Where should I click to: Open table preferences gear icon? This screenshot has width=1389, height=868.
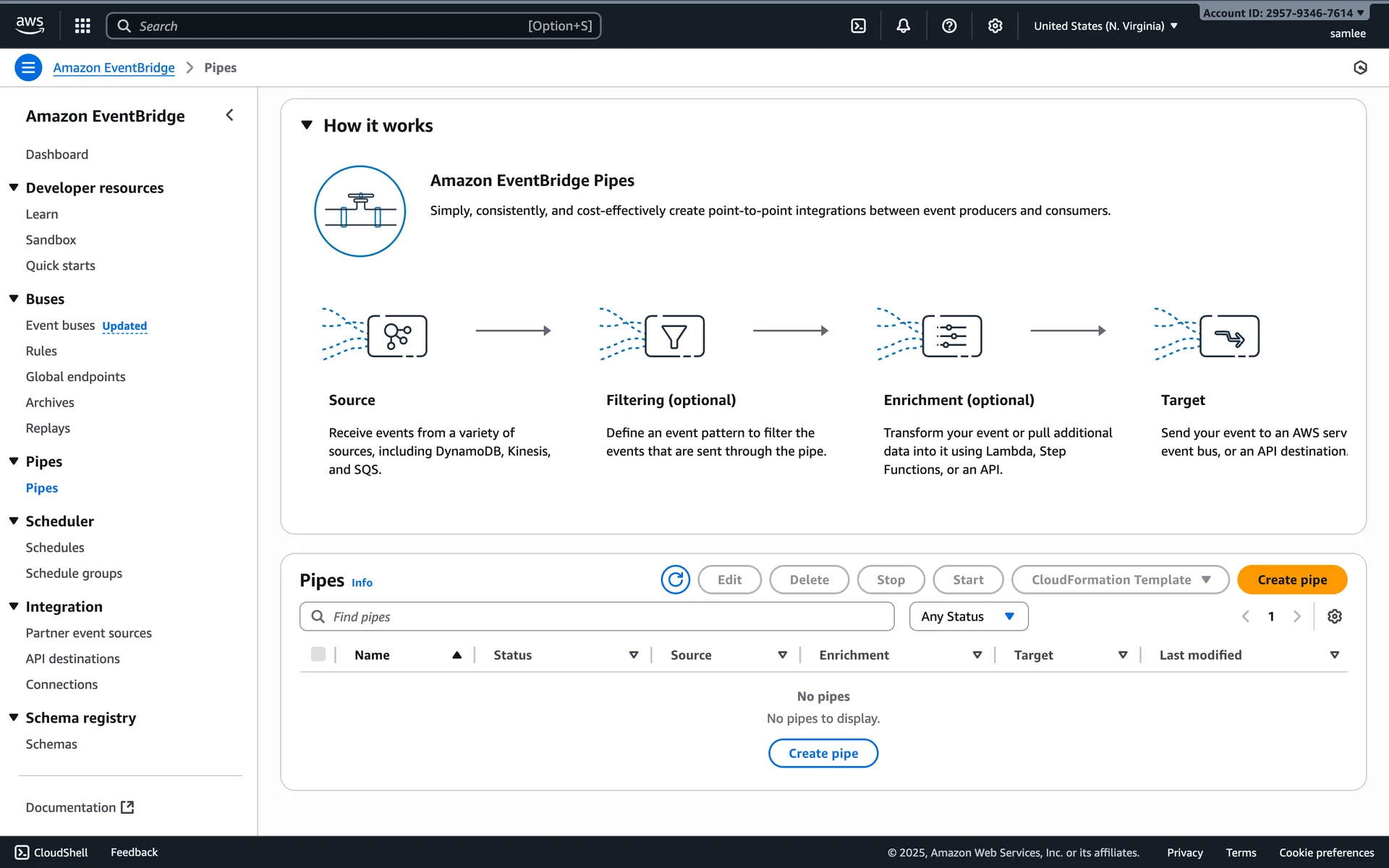tap(1334, 616)
